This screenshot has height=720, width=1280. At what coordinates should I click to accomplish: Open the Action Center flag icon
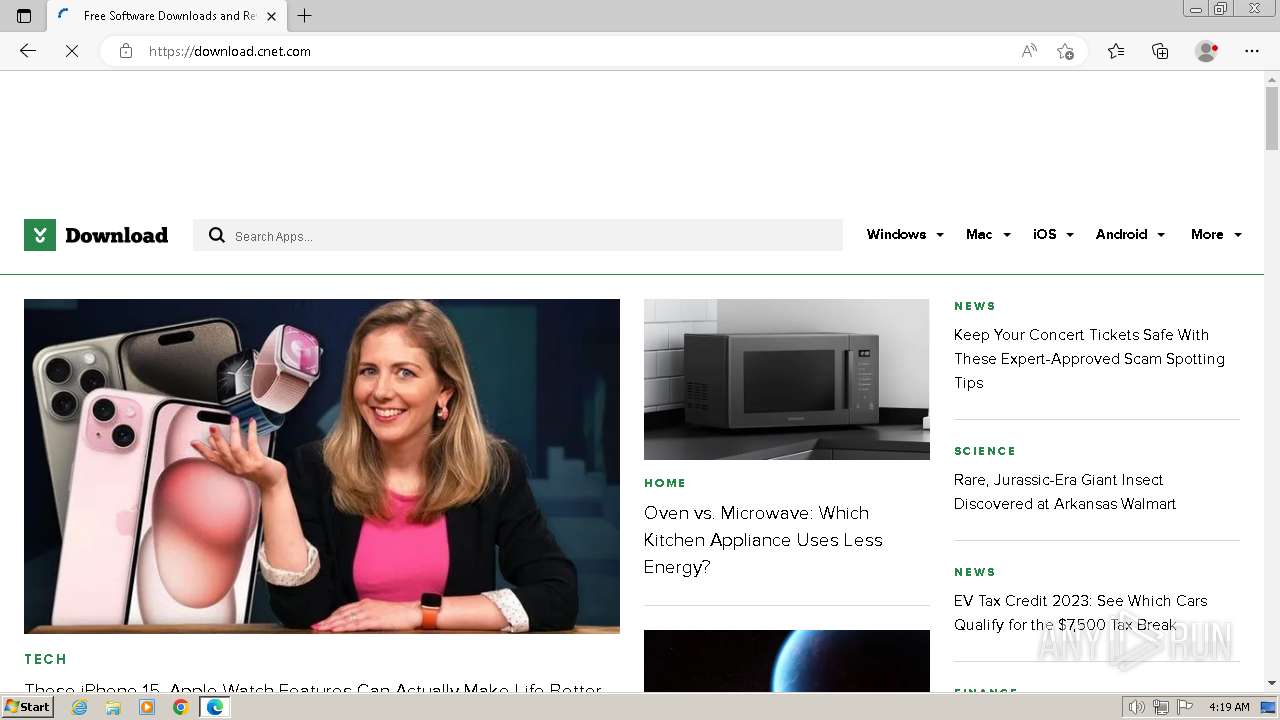click(1186, 707)
